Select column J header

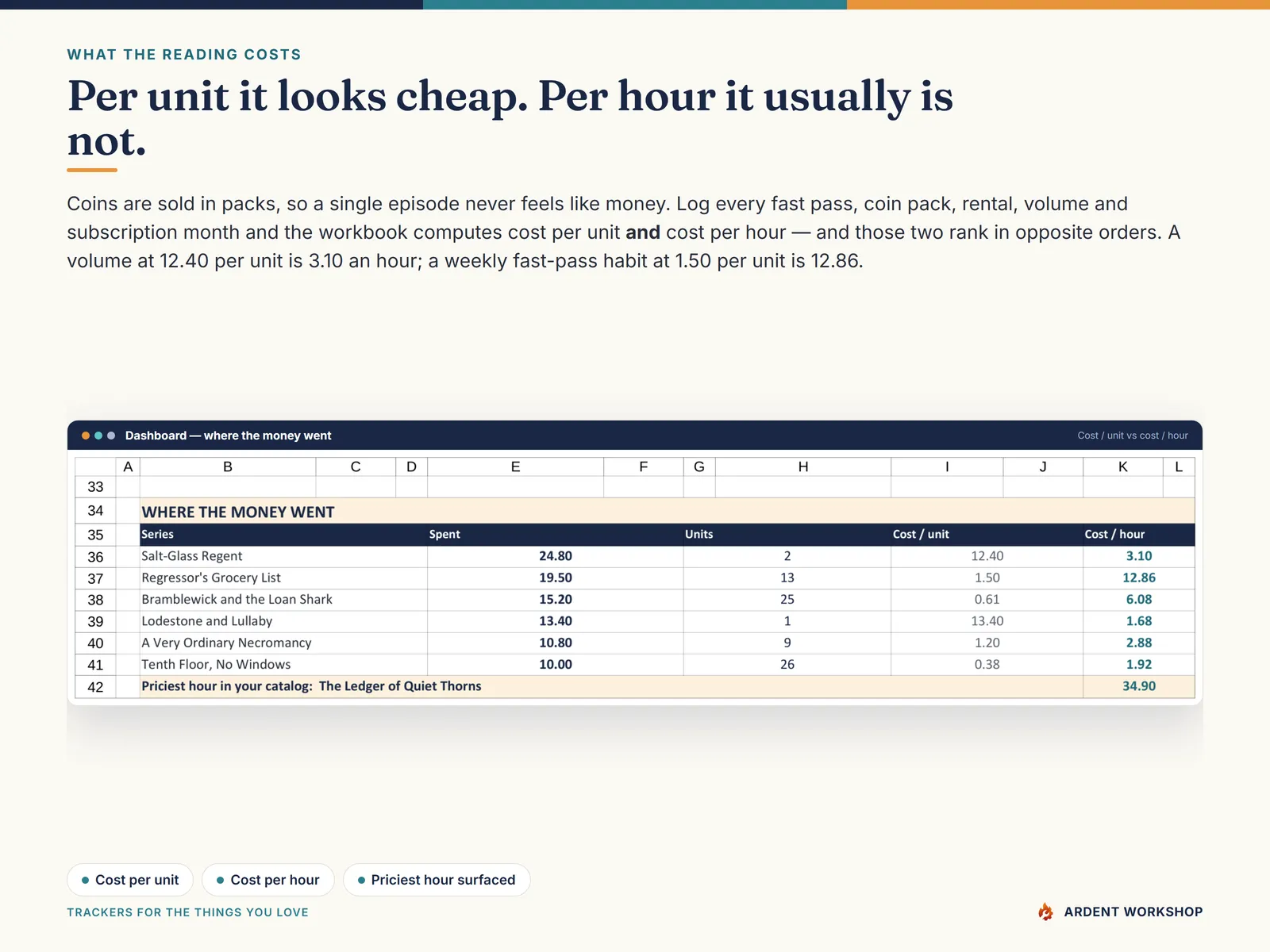click(x=1043, y=466)
